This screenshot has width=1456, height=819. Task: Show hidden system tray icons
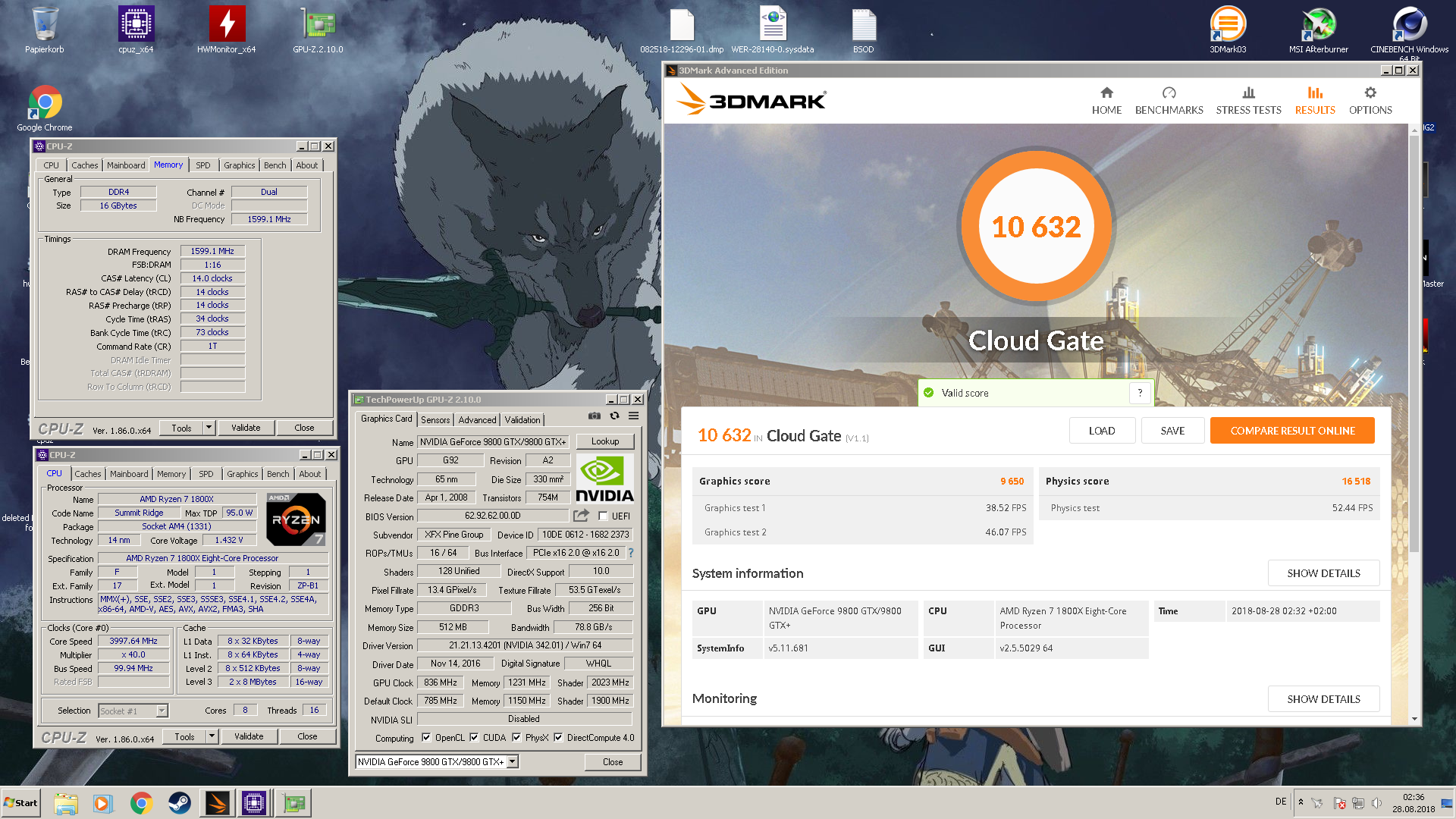click(x=1301, y=802)
